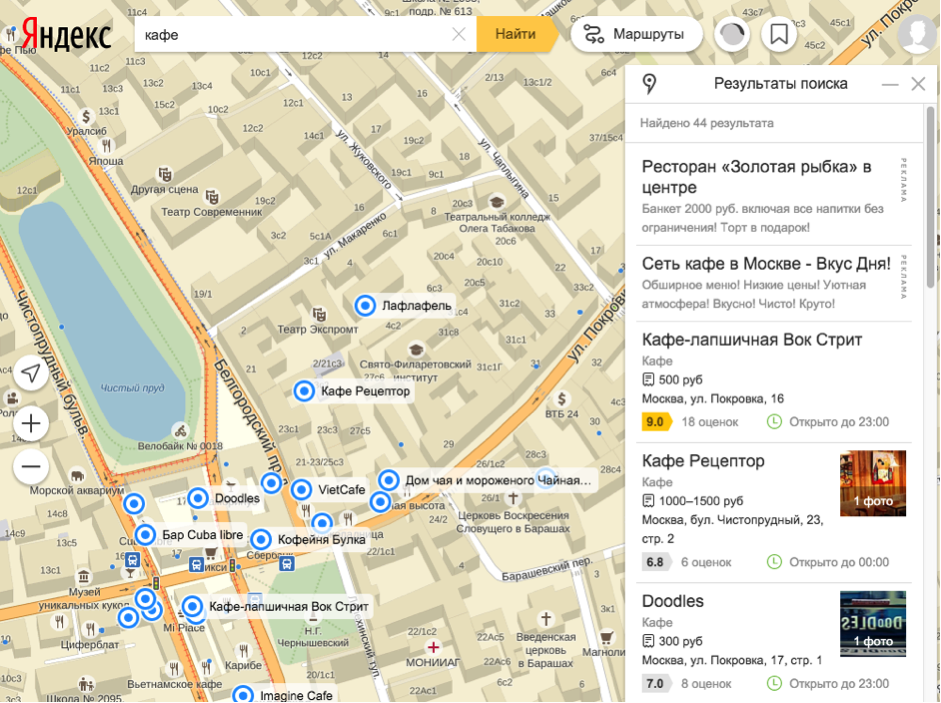
Task: Clear the search field text
Action: tap(458, 34)
